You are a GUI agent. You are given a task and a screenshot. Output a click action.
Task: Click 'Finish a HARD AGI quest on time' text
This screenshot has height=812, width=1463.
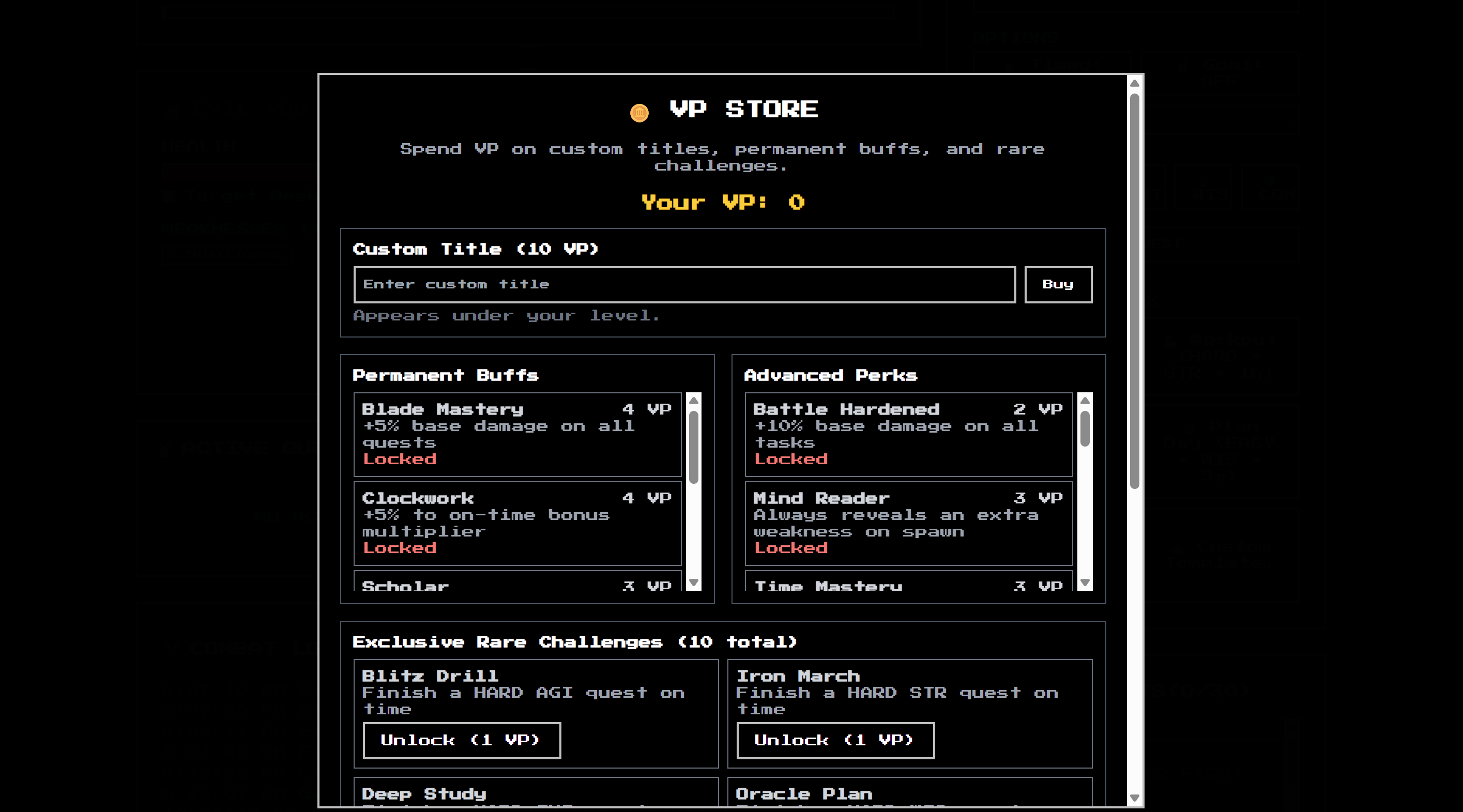pos(523,701)
